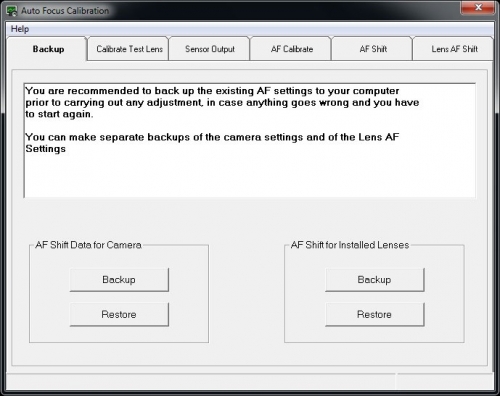Screen dimensions: 500x396
Task: Click the Auto Focus Calibration title bar text
Action: [x=65, y=11]
